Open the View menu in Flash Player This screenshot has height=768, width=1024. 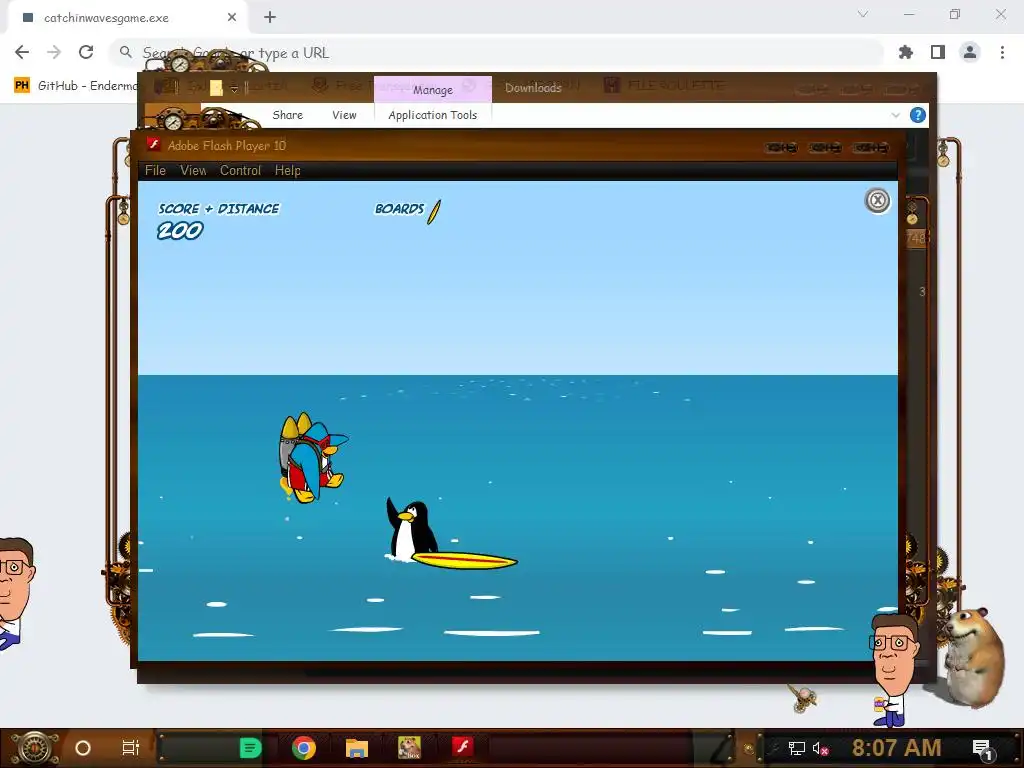click(193, 170)
